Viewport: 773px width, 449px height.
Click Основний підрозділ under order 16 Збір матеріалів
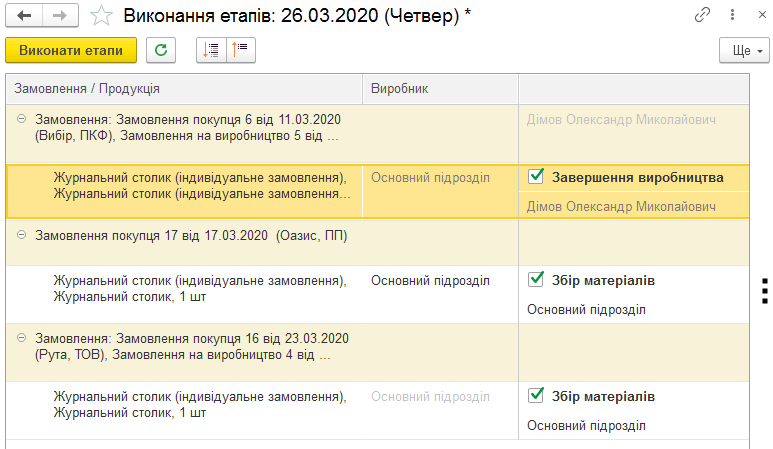pos(586,426)
